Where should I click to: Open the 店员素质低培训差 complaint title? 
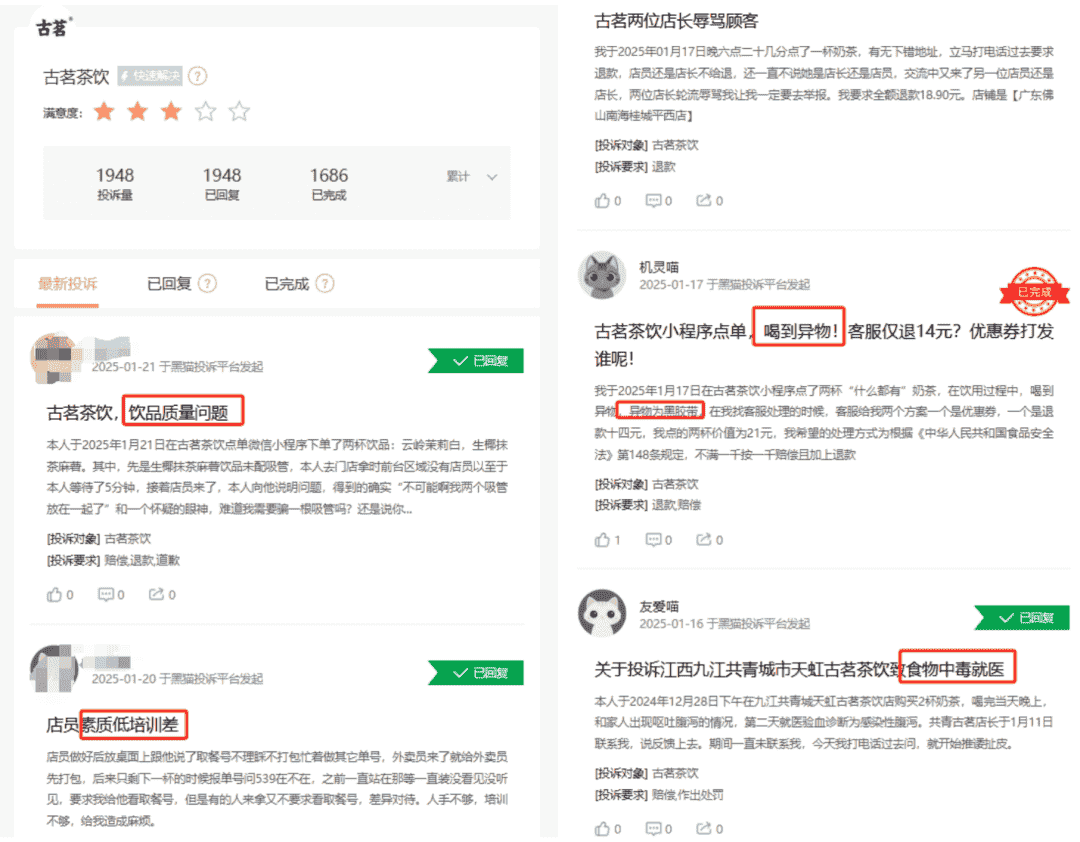[x=117, y=723]
